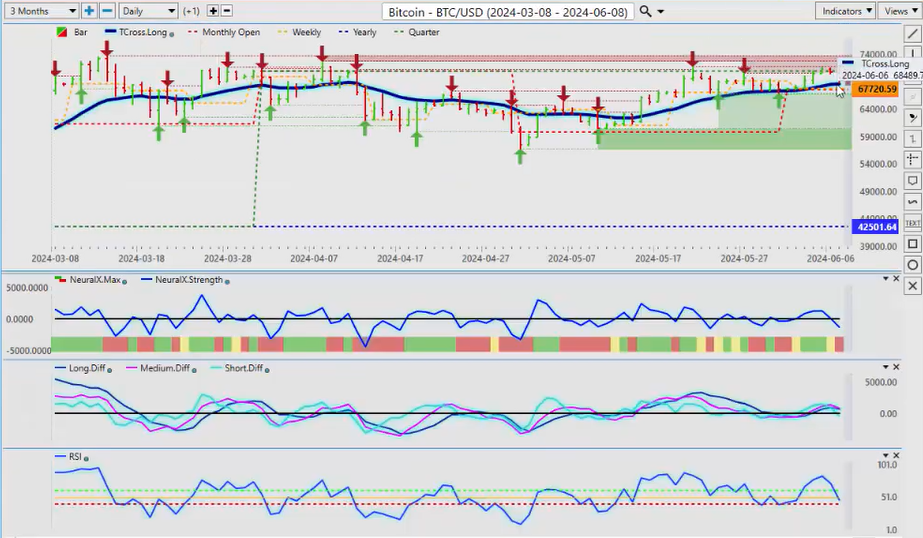Open the Views dropdown menu
Viewport: 923px width, 538px height.
pyautogui.click(x=900, y=11)
